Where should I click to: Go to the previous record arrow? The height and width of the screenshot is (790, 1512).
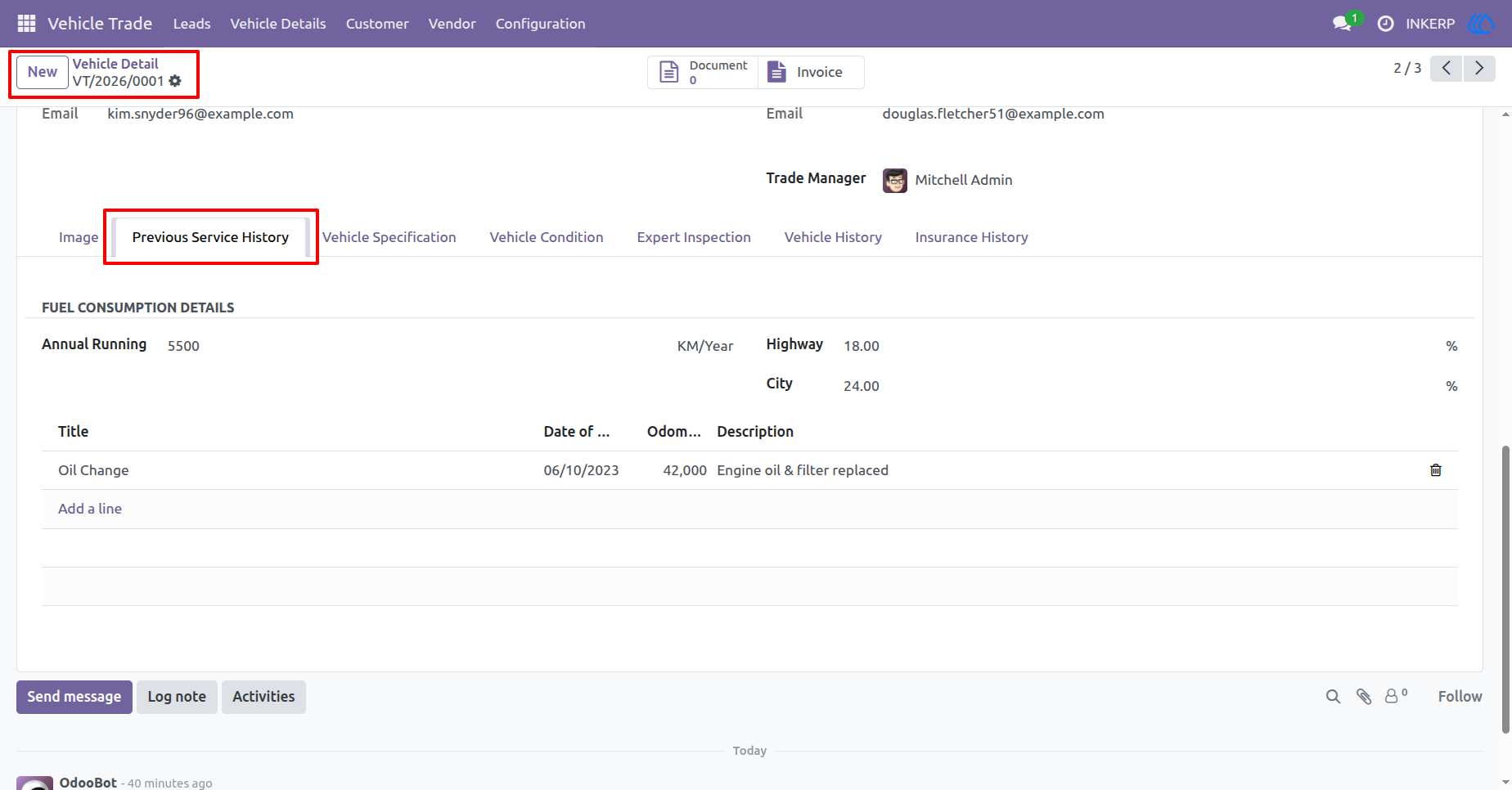coord(1447,69)
